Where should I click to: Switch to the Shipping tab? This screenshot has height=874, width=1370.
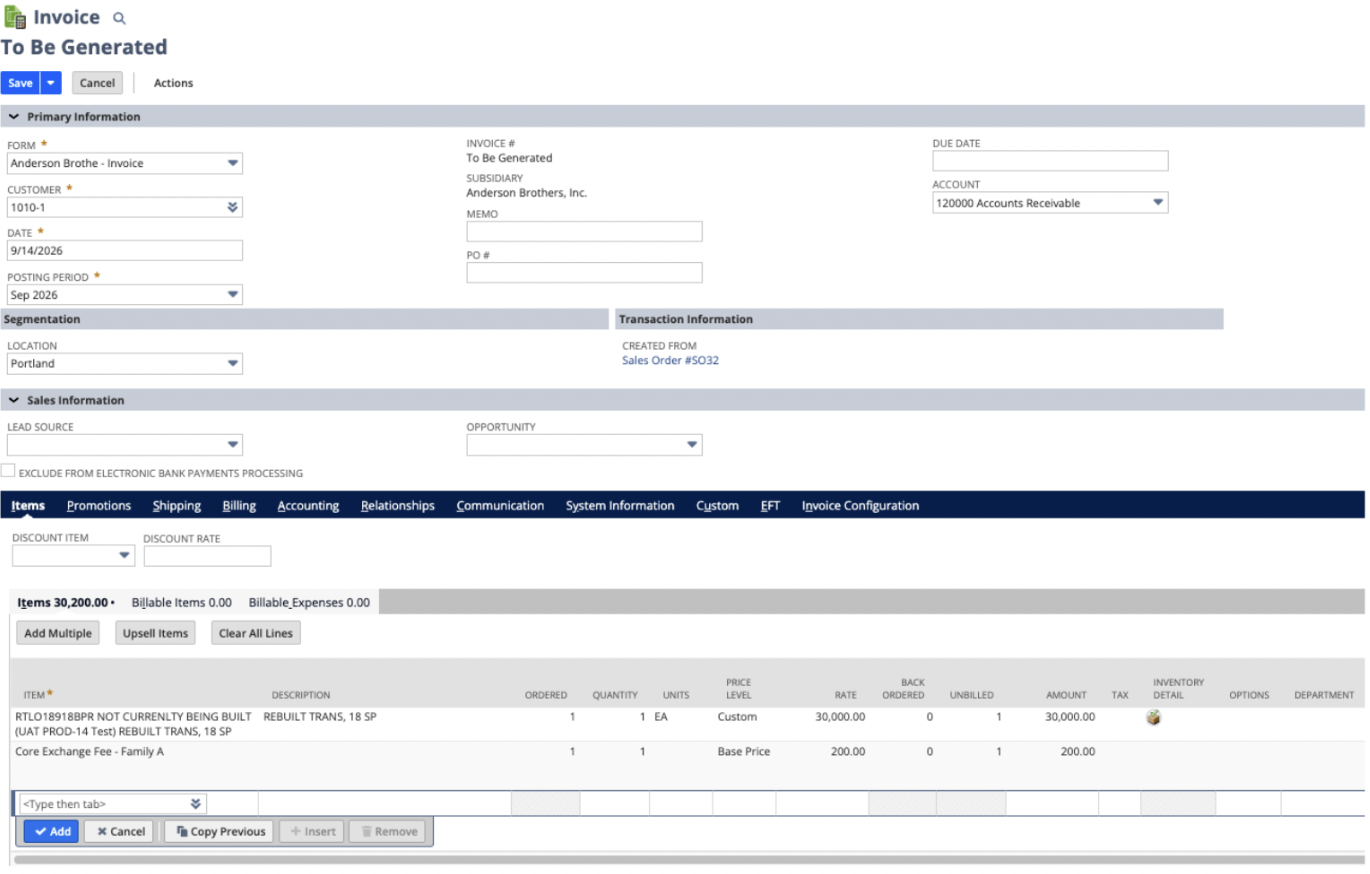point(177,506)
